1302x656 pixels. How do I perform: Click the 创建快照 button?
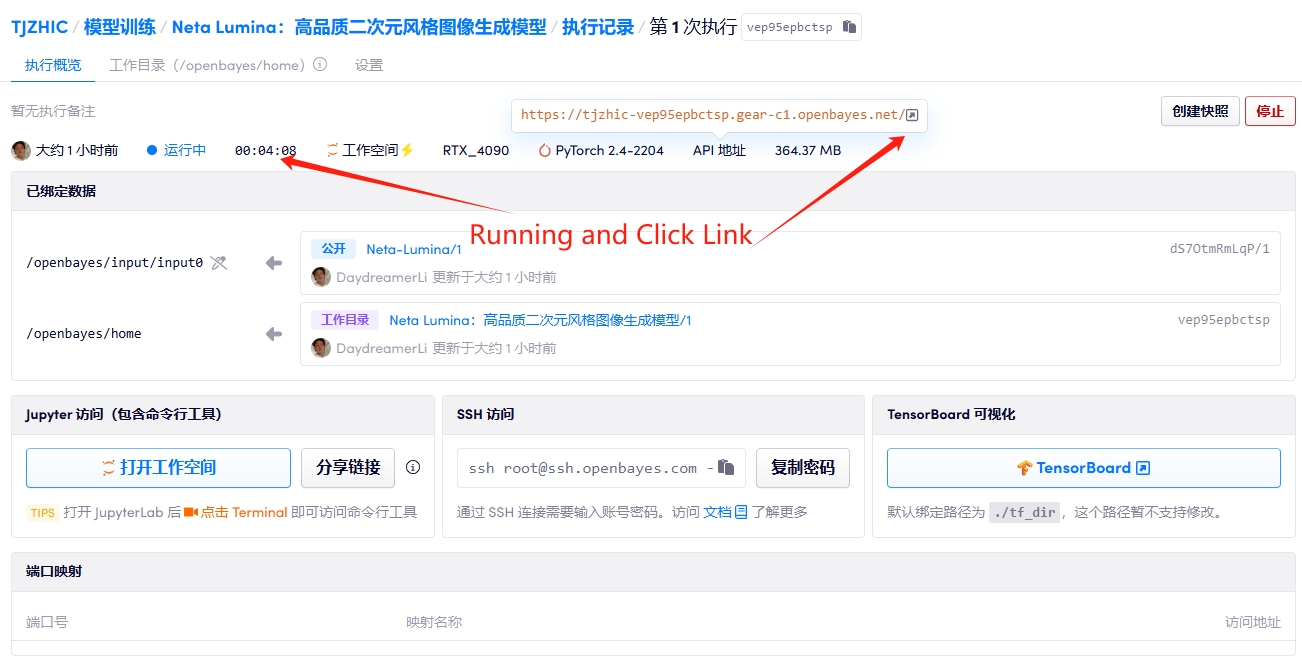[x=1200, y=111]
